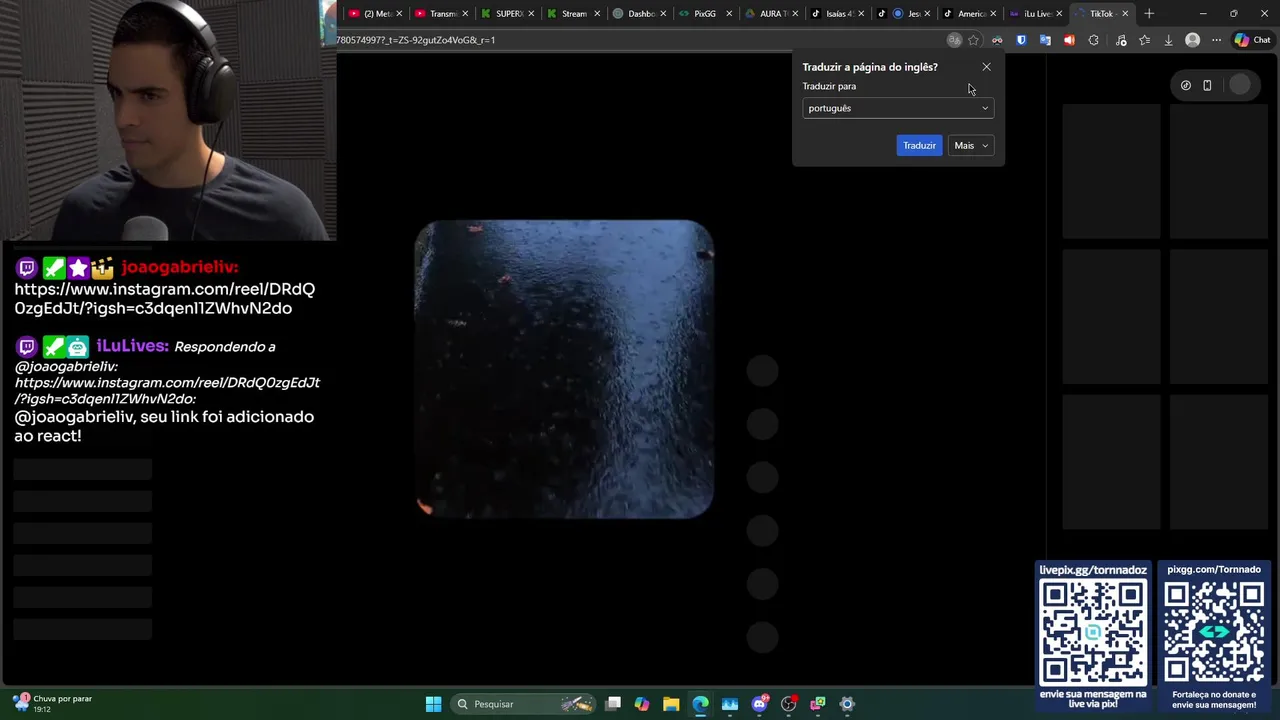Viewport: 1280px width, 720px height.
Task: Open the Copilot Chat button
Action: point(1253,40)
